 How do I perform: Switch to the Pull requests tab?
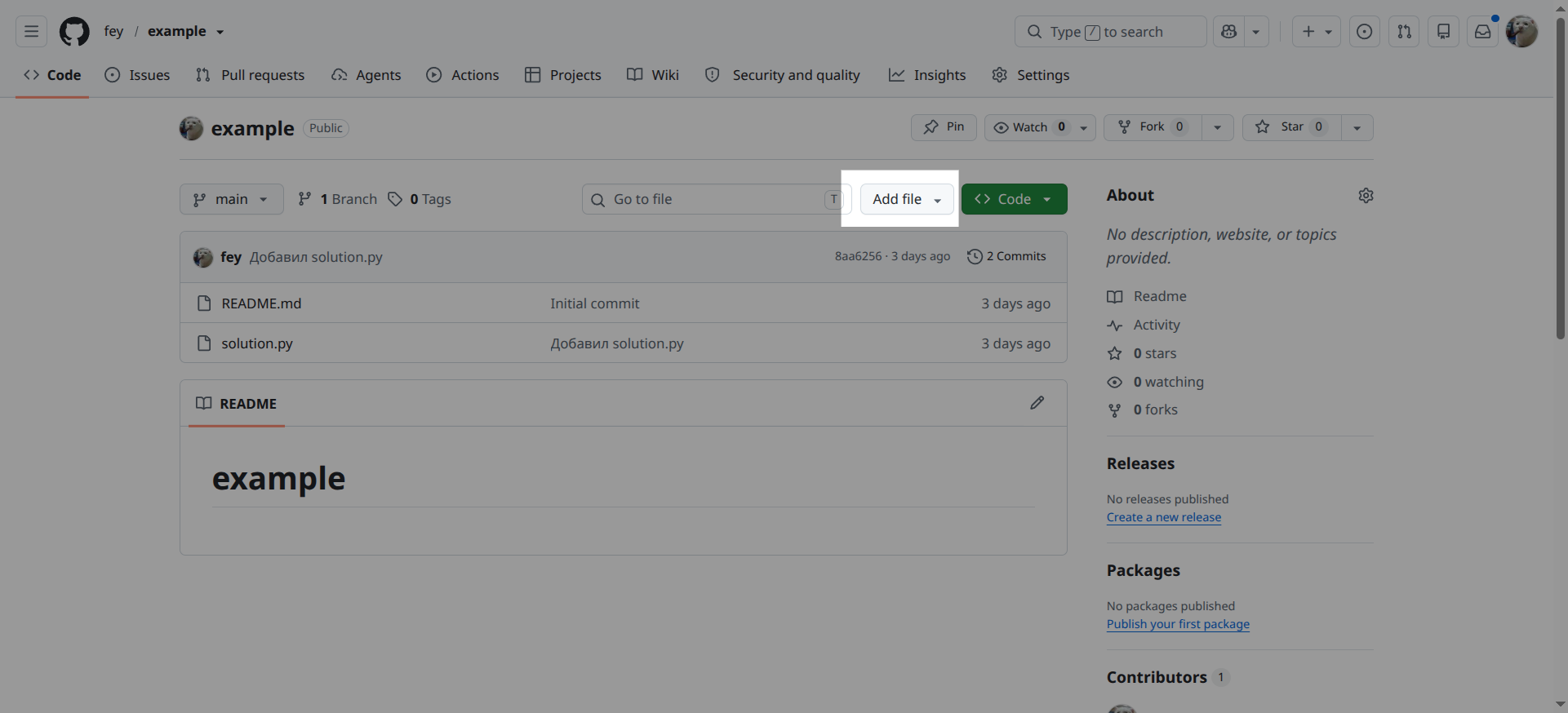(x=251, y=75)
